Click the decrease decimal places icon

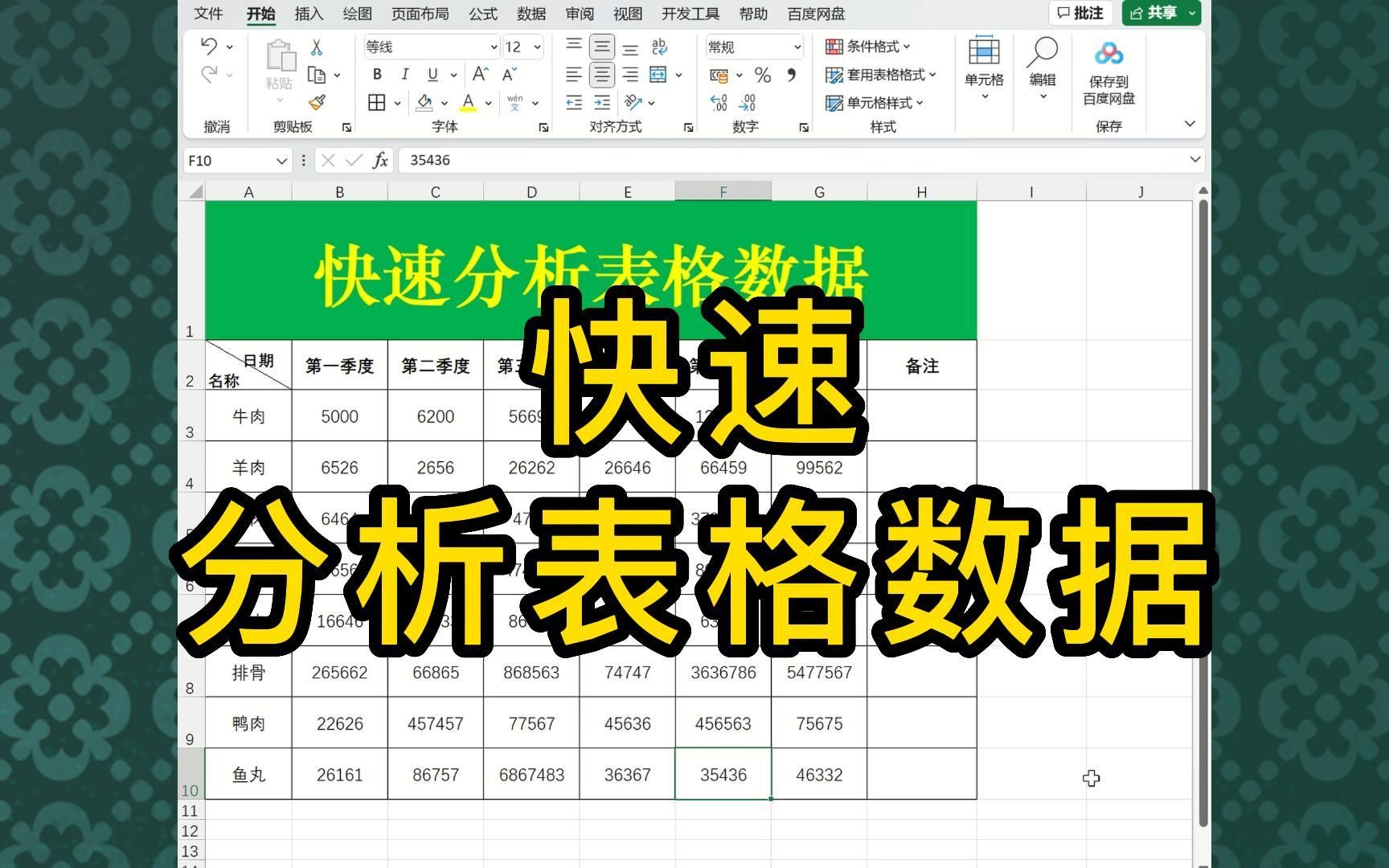click(748, 103)
